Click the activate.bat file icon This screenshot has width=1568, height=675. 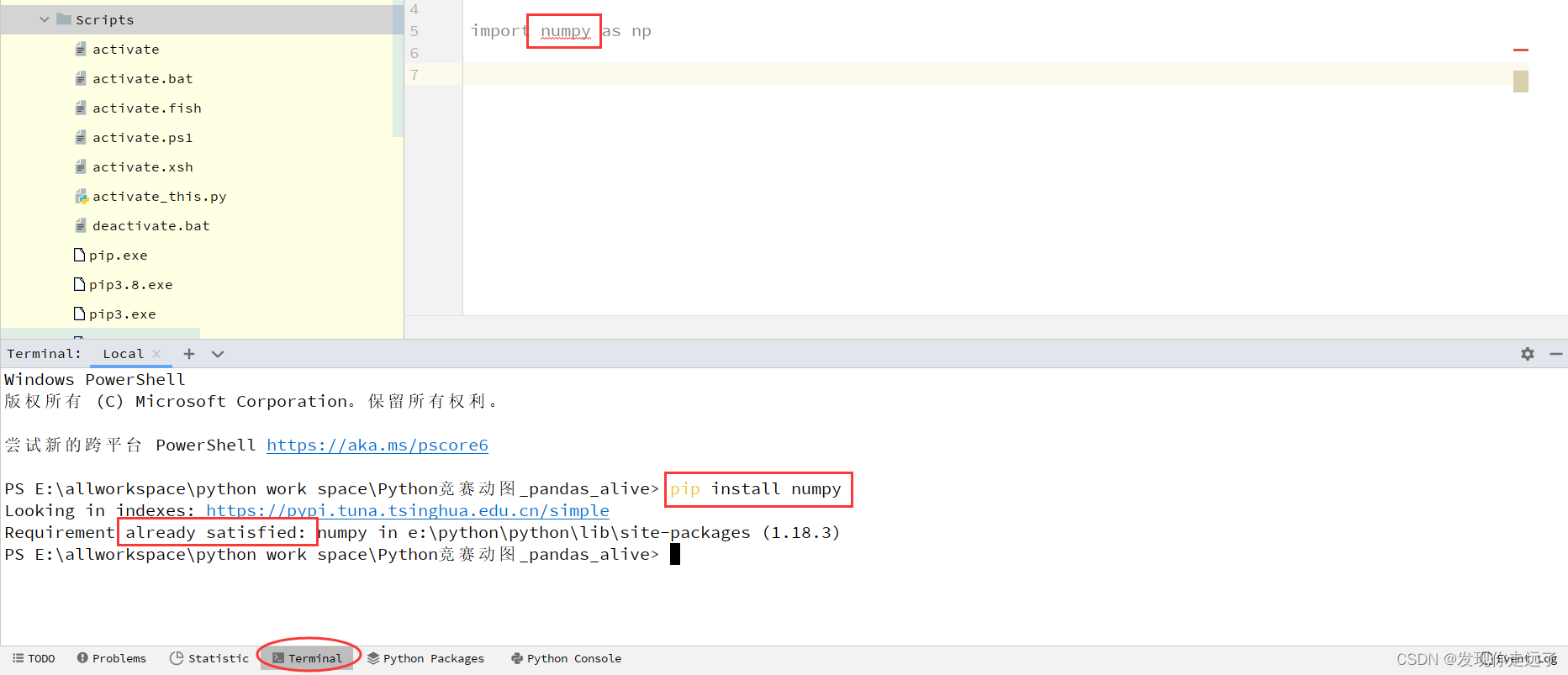point(81,79)
